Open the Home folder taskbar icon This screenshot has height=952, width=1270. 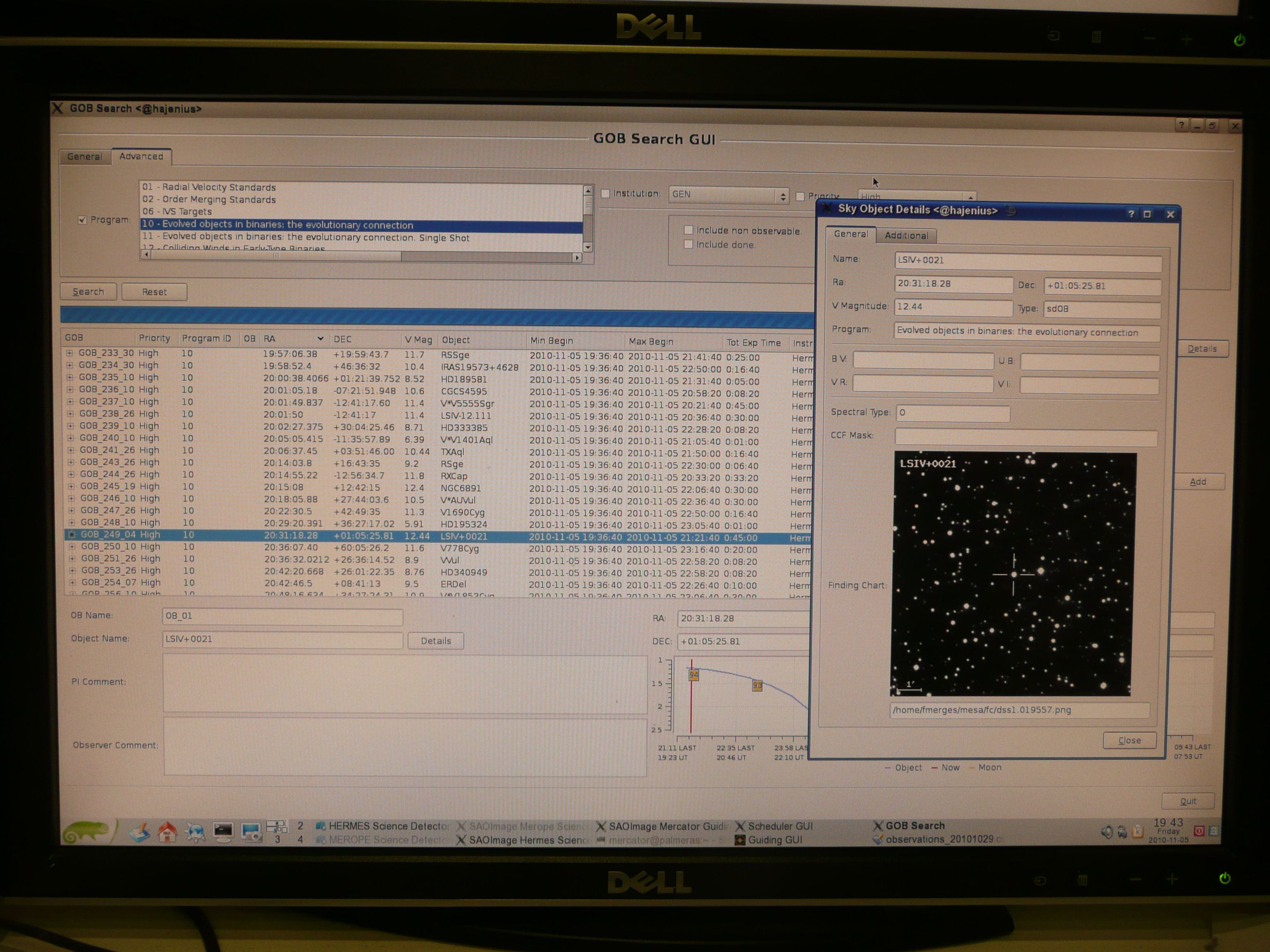click(167, 832)
